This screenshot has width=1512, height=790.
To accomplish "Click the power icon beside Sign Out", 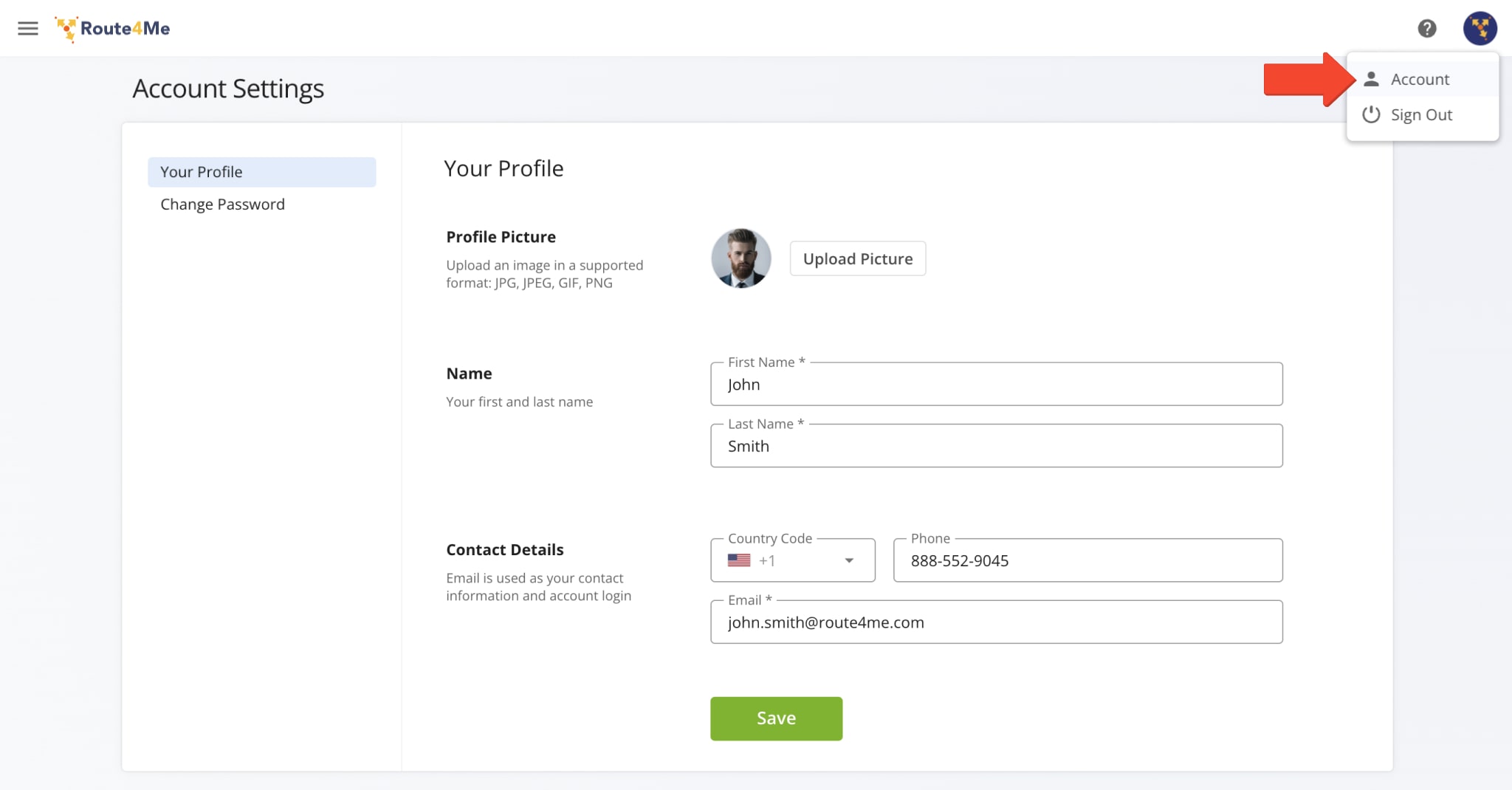I will coord(1371,114).
